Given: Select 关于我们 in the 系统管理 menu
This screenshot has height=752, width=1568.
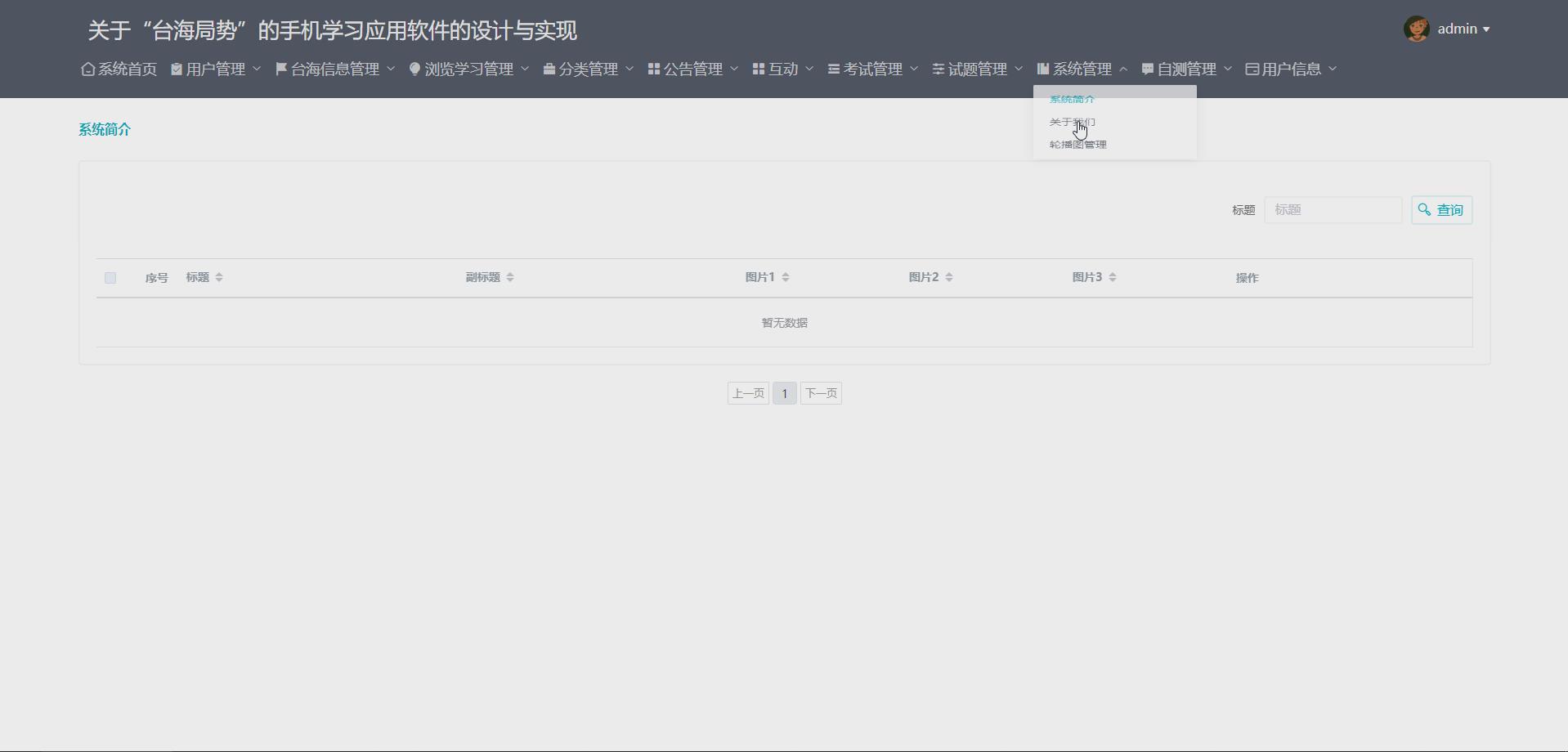Looking at the screenshot, I should click(1073, 121).
